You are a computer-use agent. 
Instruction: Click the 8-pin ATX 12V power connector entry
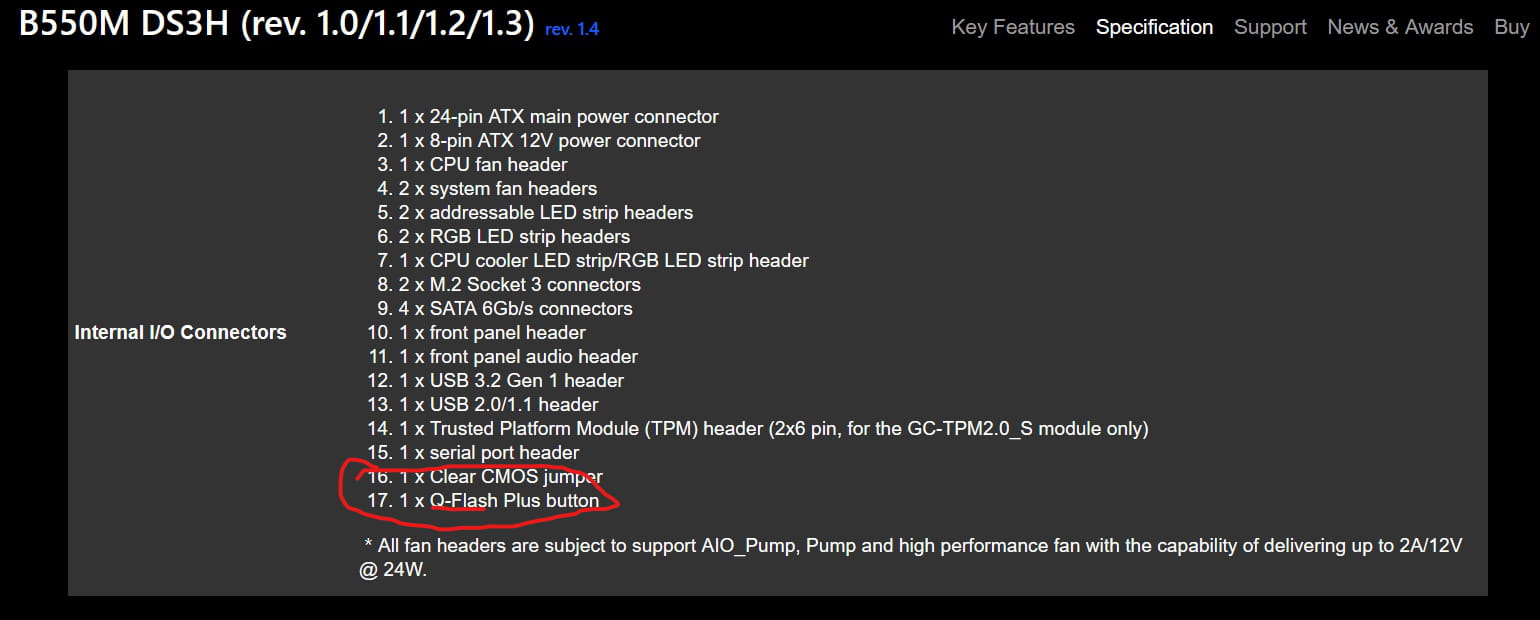pos(539,140)
